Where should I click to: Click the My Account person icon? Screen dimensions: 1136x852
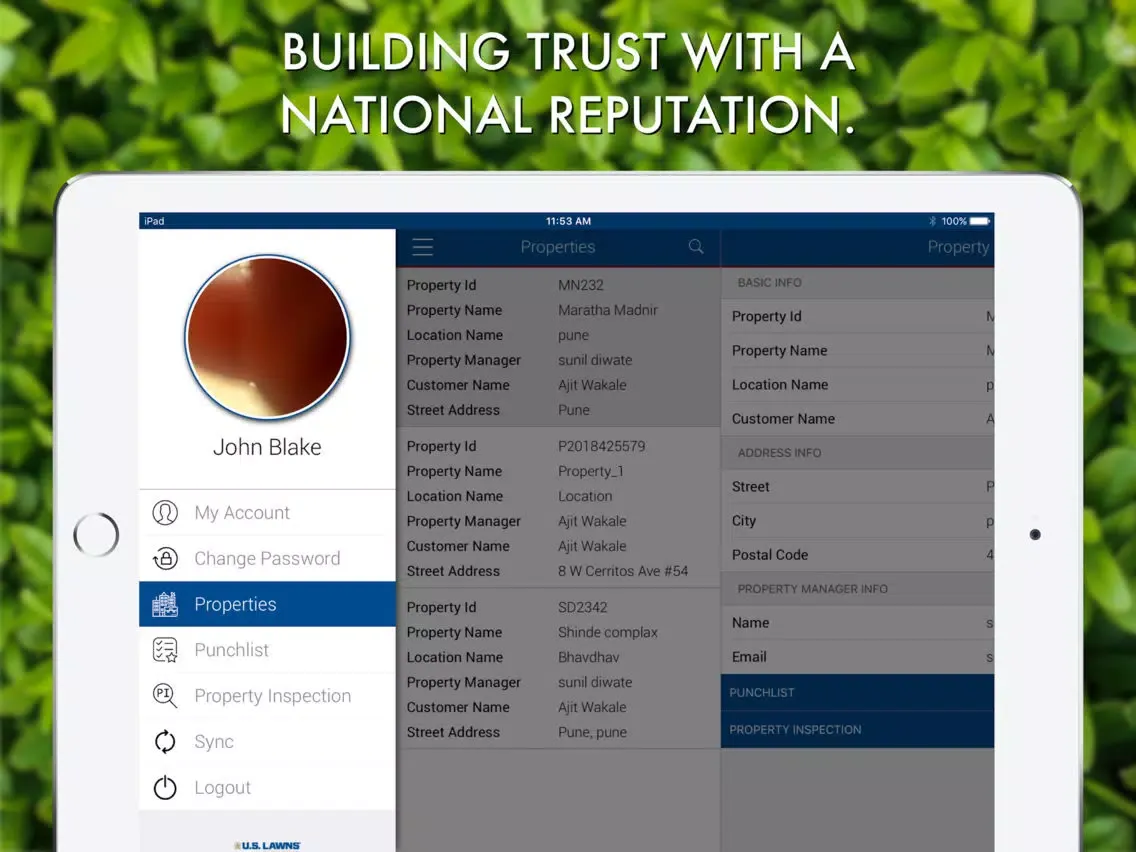(165, 513)
